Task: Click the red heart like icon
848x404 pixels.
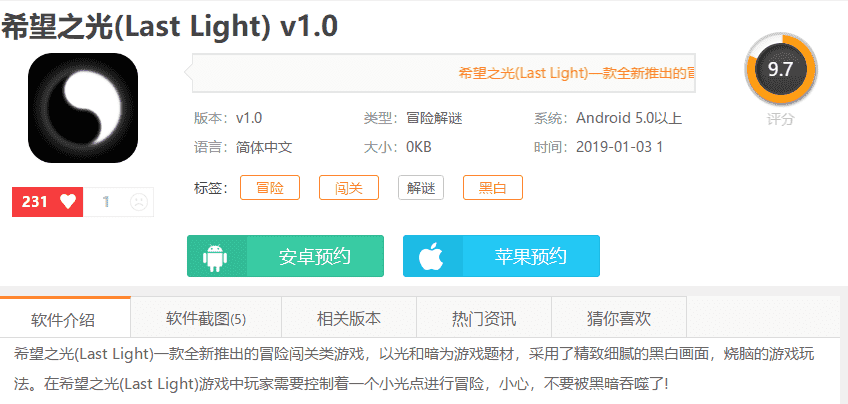Action: (68, 201)
